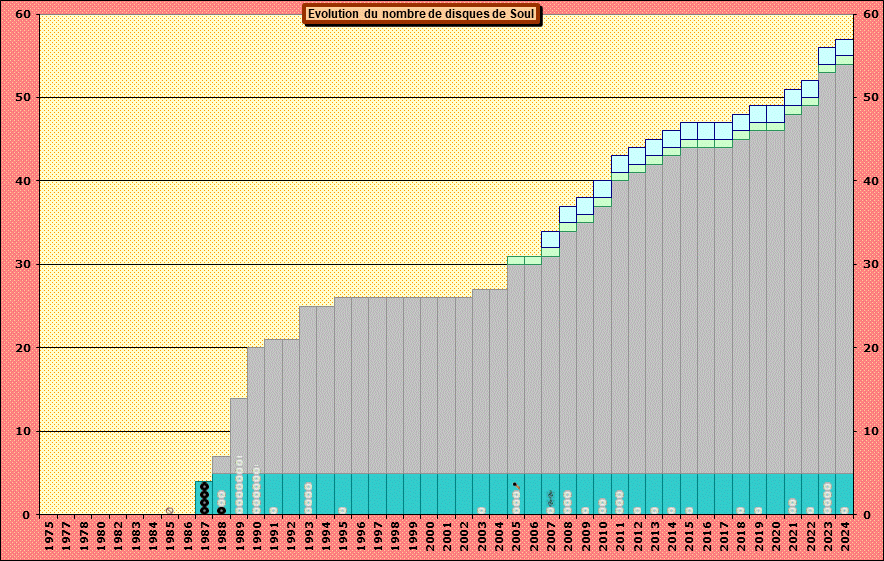Select the disc stack in the 2023 bar
The height and width of the screenshot is (561, 884).
pos(827,498)
